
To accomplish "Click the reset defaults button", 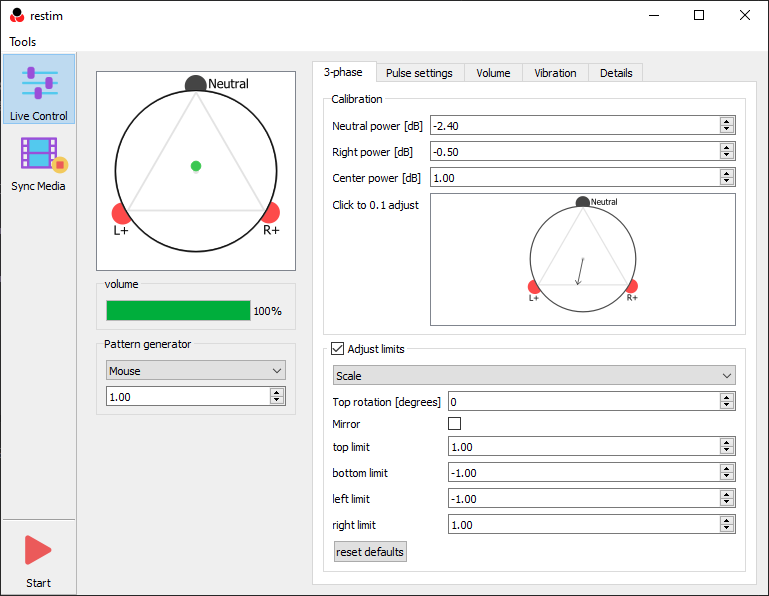I will coord(370,552).
